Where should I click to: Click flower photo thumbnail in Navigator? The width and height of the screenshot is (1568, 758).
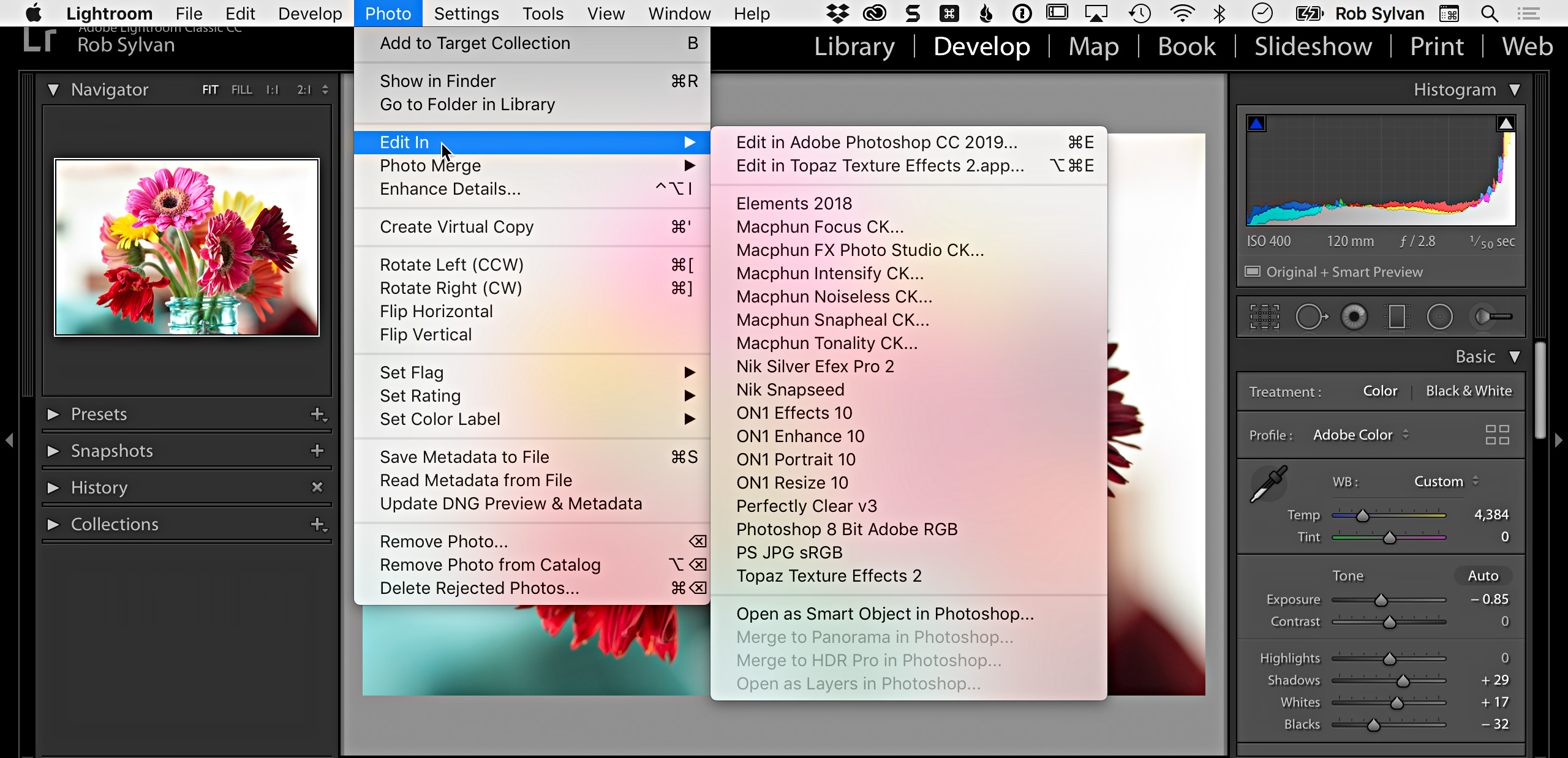(x=190, y=247)
